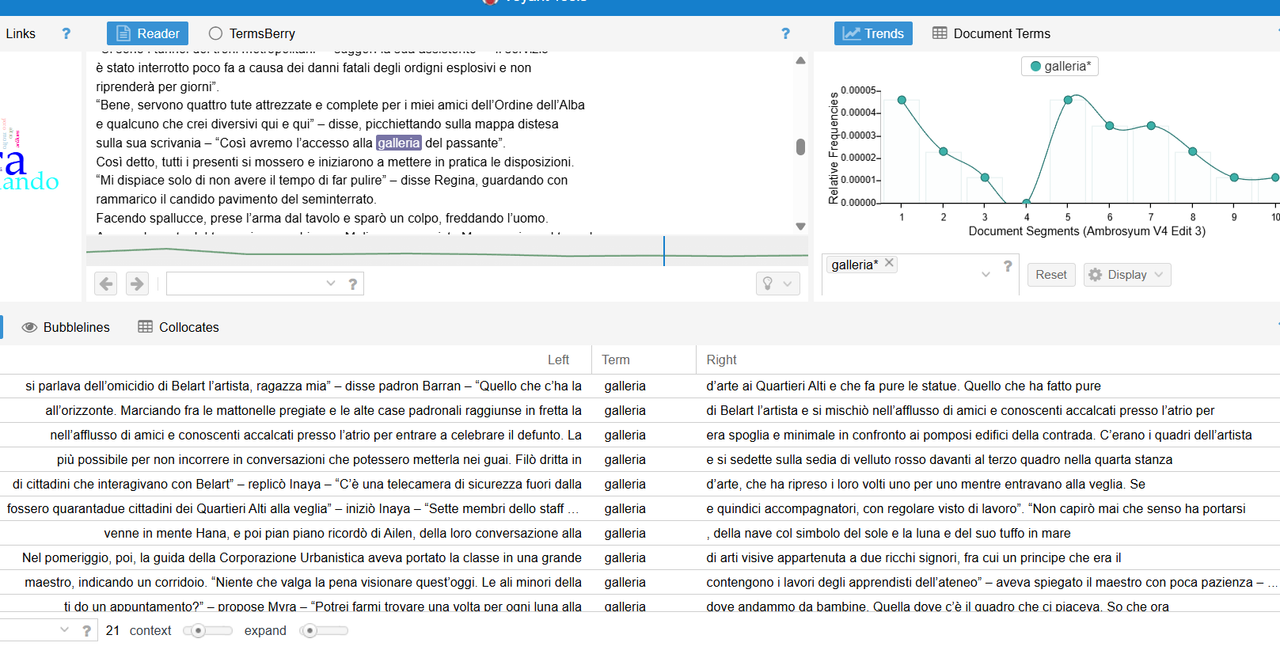
Task: Click the Reader line "Facendo spallucce, prese l'arma"
Action: tap(321, 218)
